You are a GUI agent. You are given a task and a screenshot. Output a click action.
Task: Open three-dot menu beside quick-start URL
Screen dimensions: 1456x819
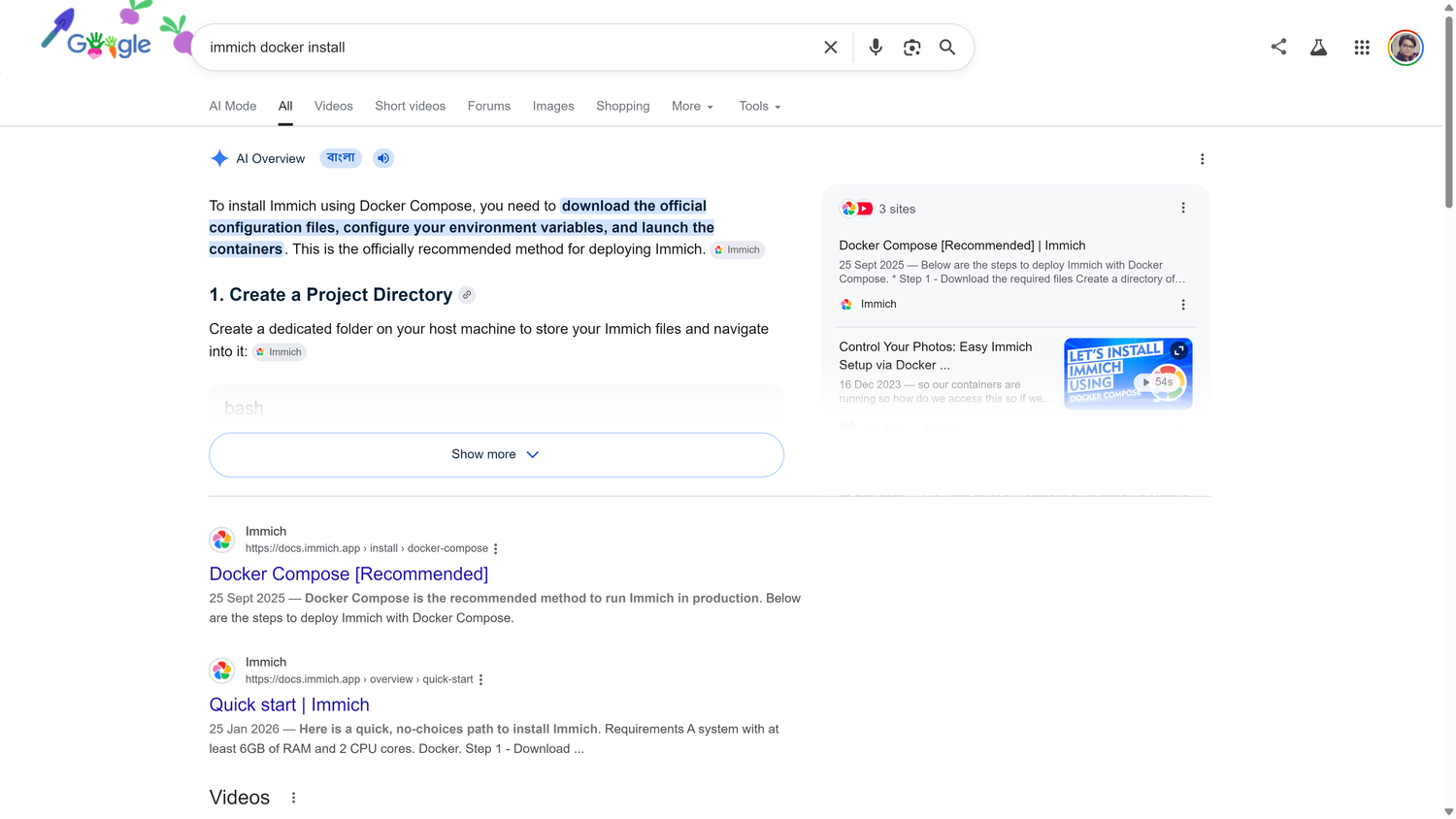[x=481, y=680]
